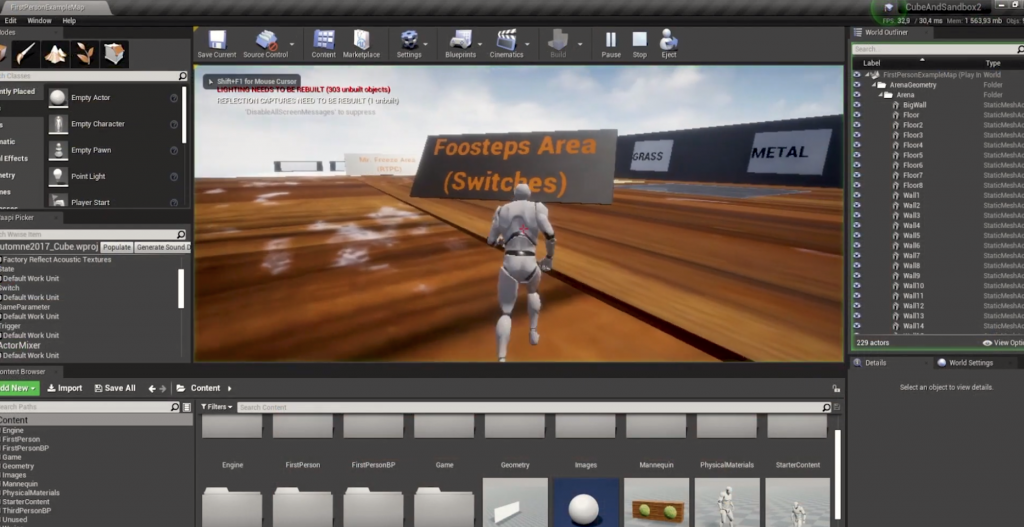Open the Cinematics dropdown arrow

527,44
